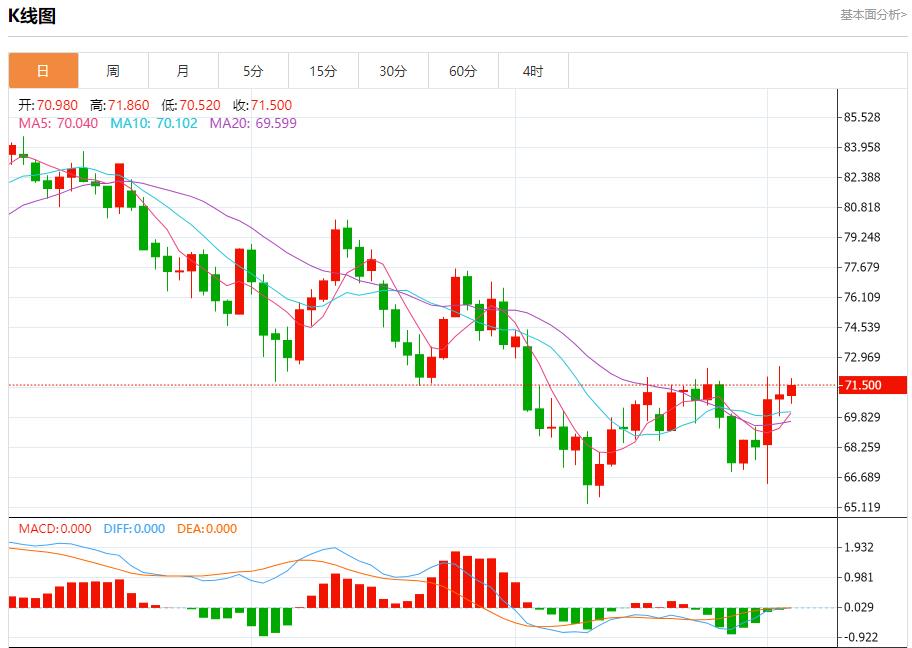The height and width of the screenshot is (648, 912).
Task: Choose the 15分 interval tab
Action: [323, 71]
